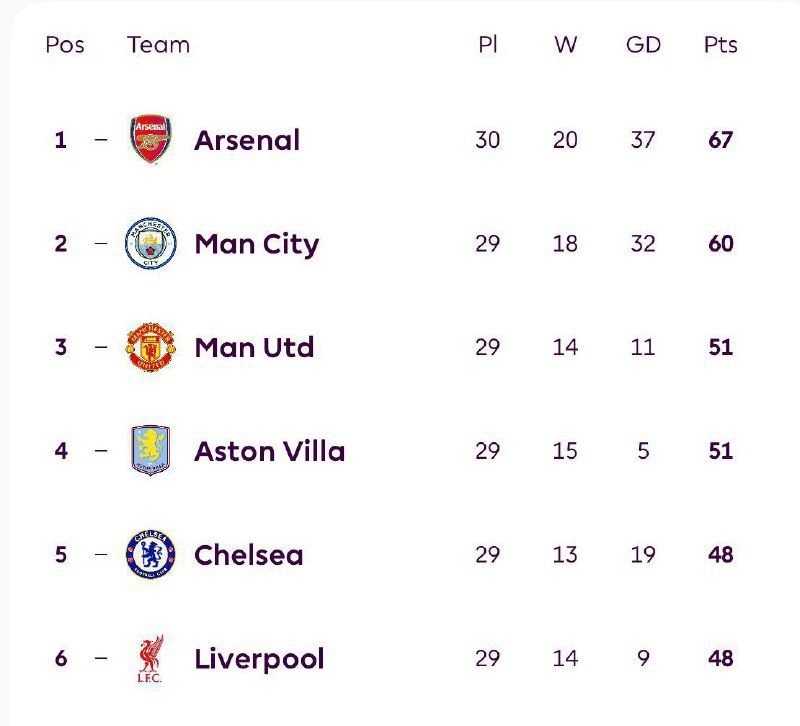Click the GD column header
This screenshot has height=726, width=800.
point(643,45)
